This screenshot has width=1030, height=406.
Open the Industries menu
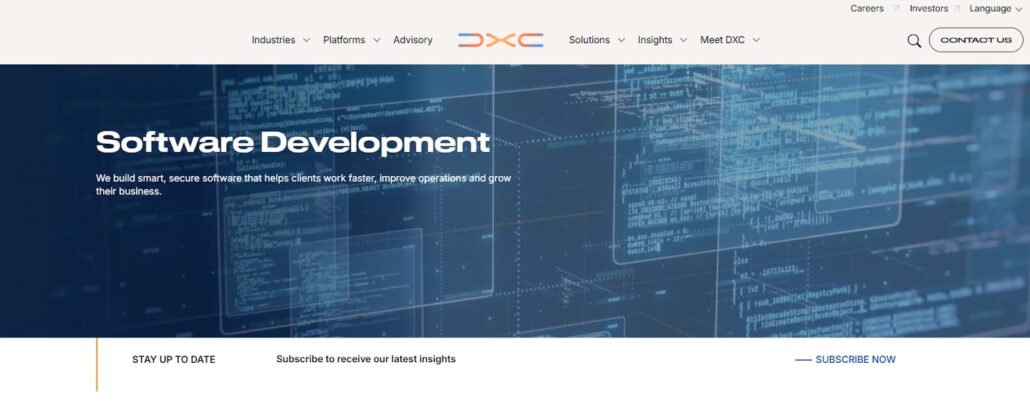point(273,40)
